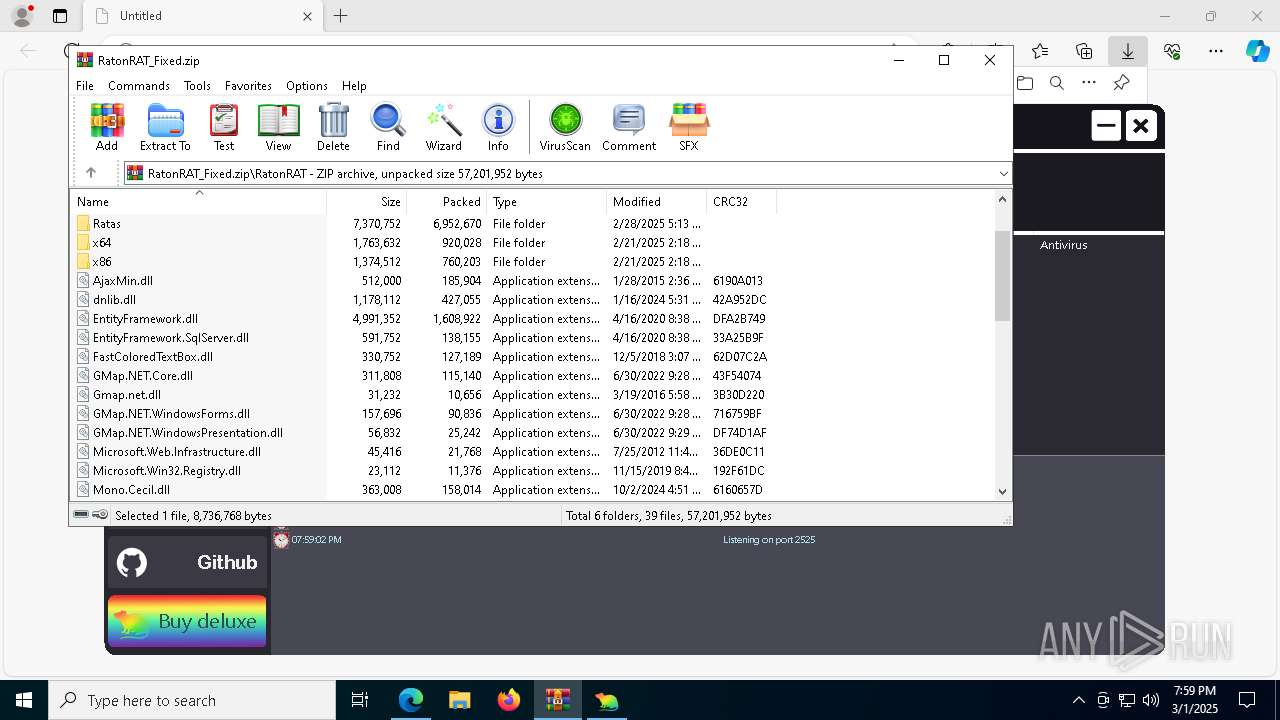Open the Github button in background app
Image resolution: width=1280 pixels, height=720 pixels.
[187, 562]
